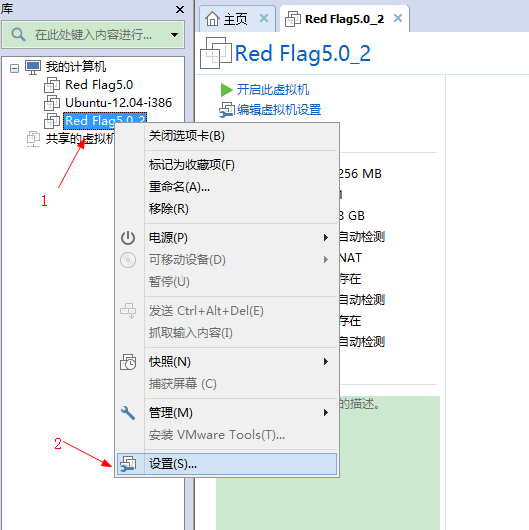Expand the 可移动设备(D) submenu arrow

(x=326, y=260)
